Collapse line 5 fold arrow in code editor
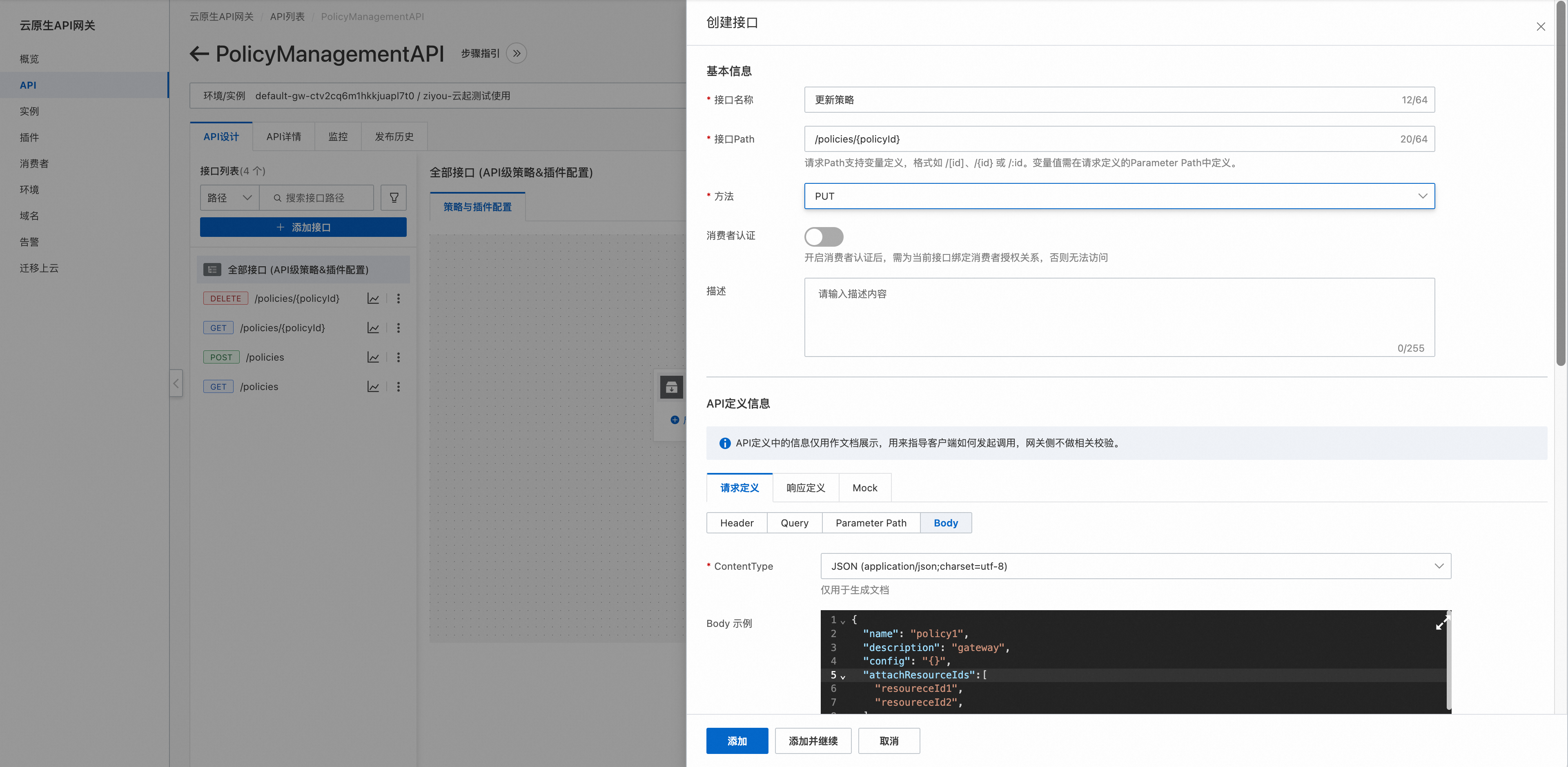1568x767 pixels. [x=843, y=676]
